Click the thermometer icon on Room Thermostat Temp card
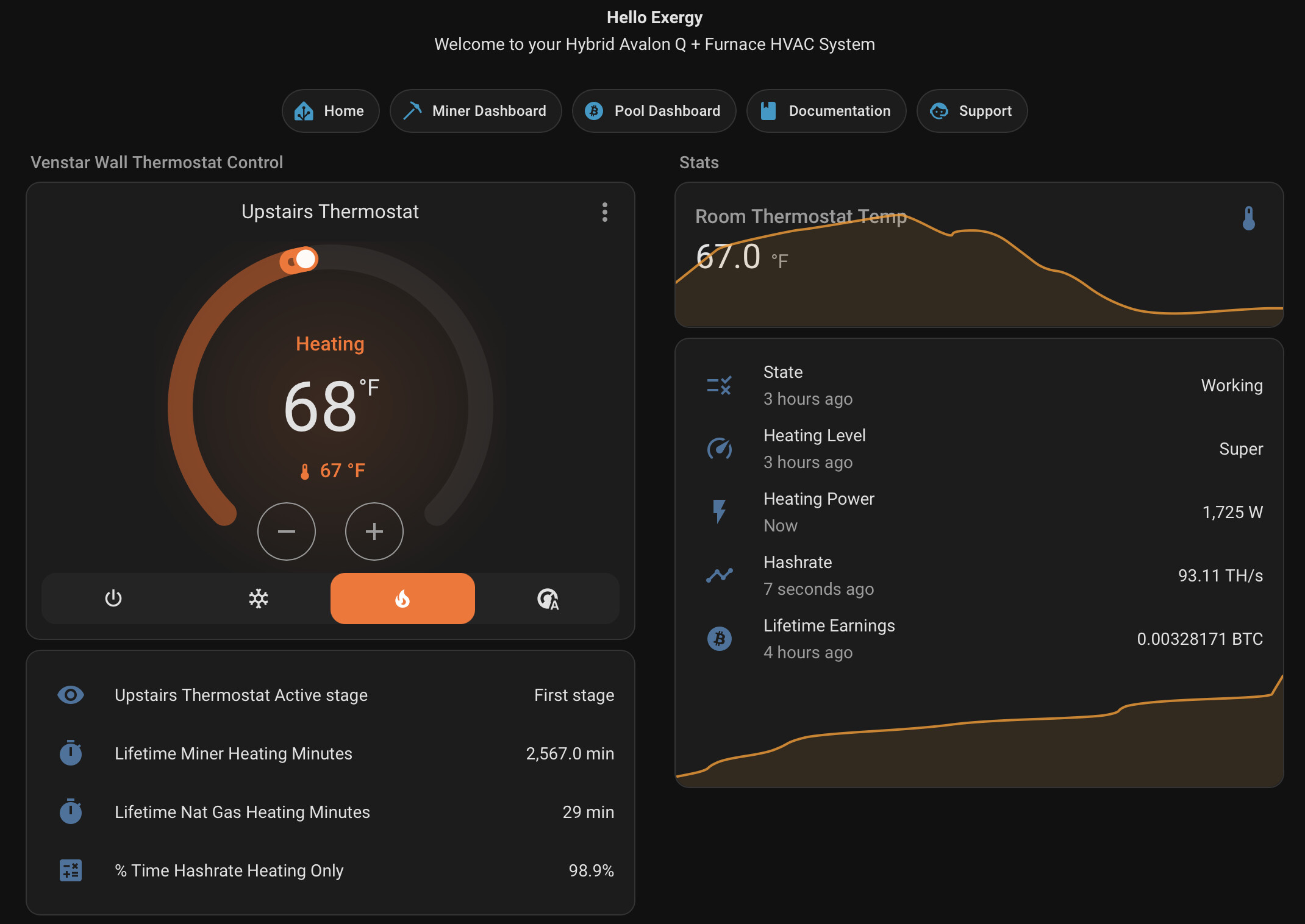Viewport: 1305px width, 924px height. [x=1248, y=218]
